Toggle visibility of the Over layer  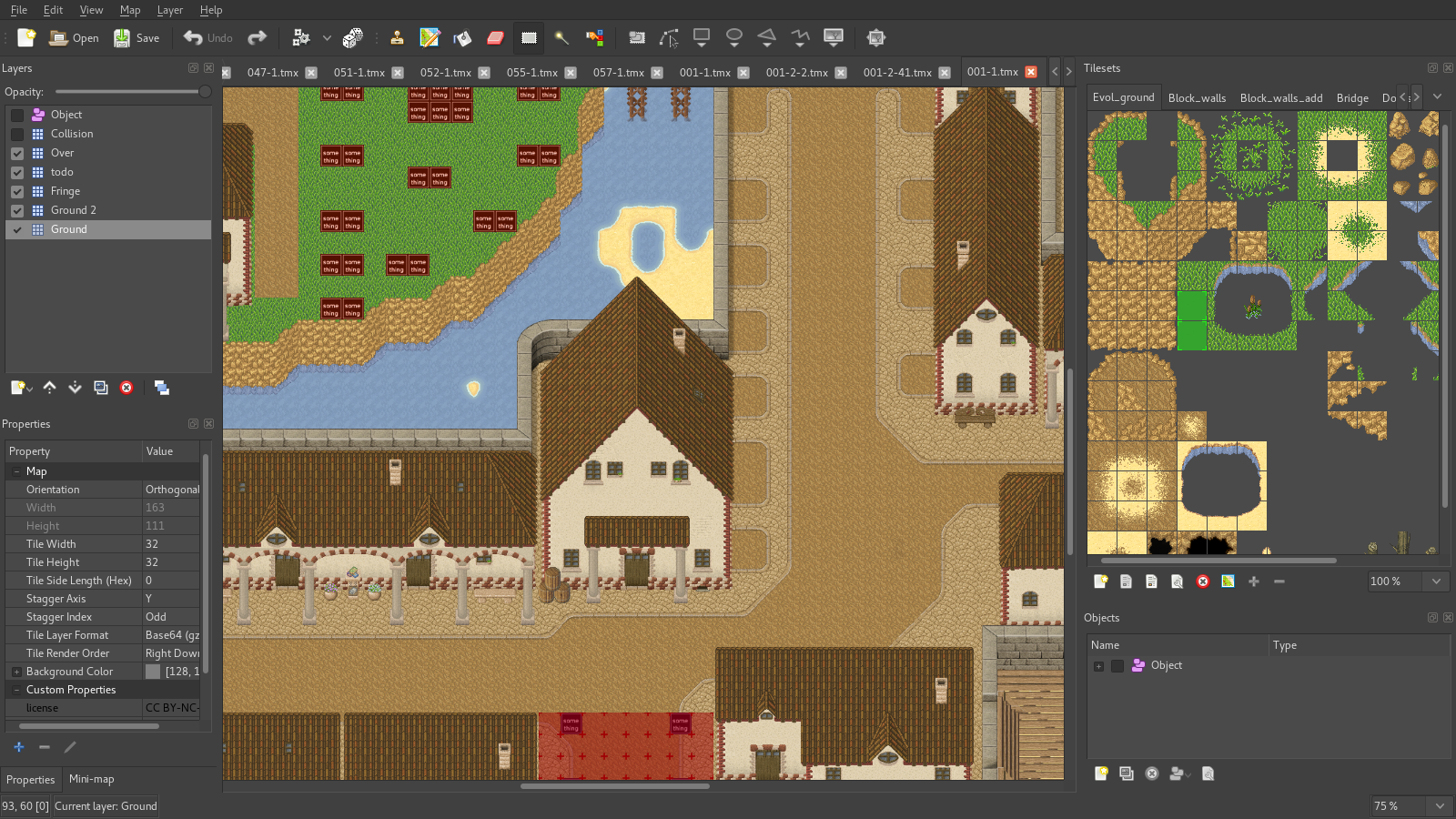click(17, 153)
